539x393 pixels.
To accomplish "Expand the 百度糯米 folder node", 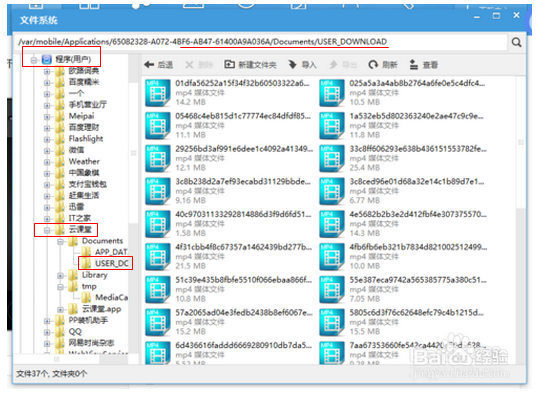I will click(x=47, y=83).
